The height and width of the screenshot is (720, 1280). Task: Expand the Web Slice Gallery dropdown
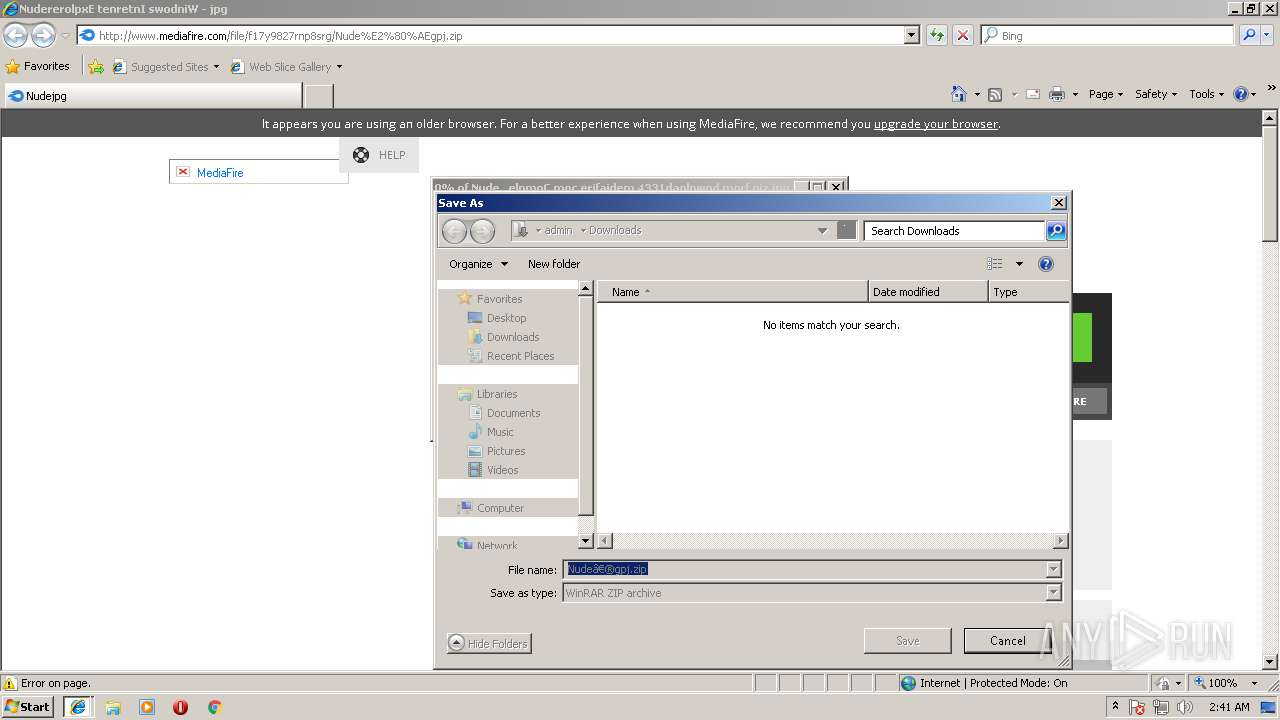pos(339,67)
